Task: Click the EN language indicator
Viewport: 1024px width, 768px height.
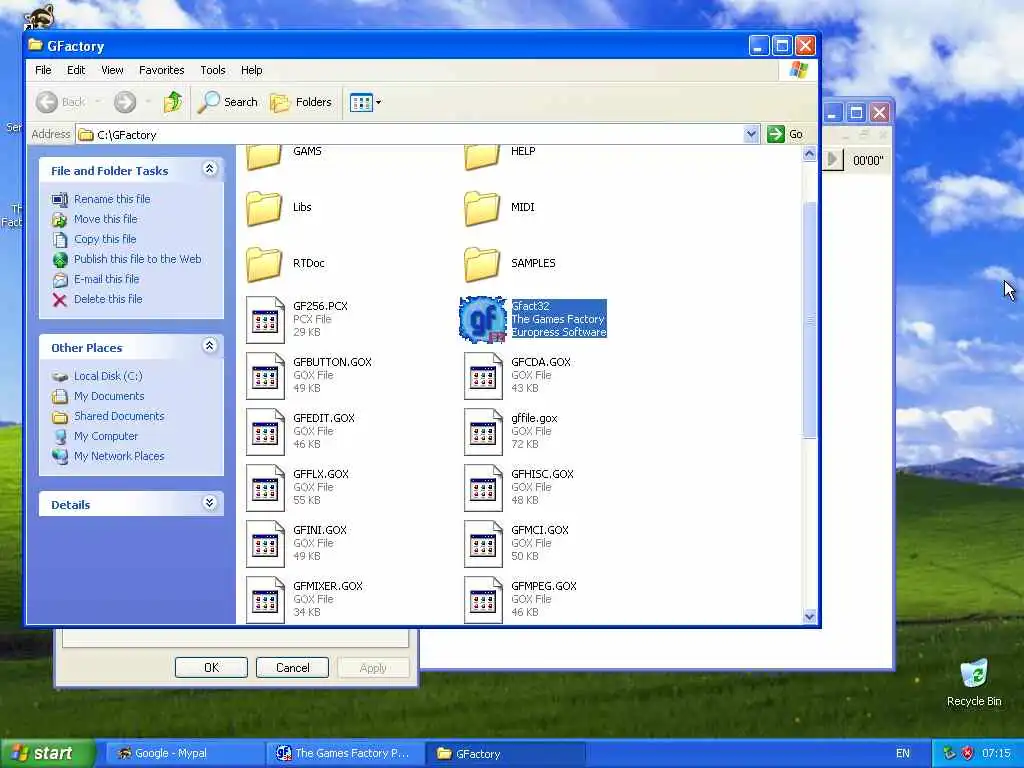Action: click(903, 754)
